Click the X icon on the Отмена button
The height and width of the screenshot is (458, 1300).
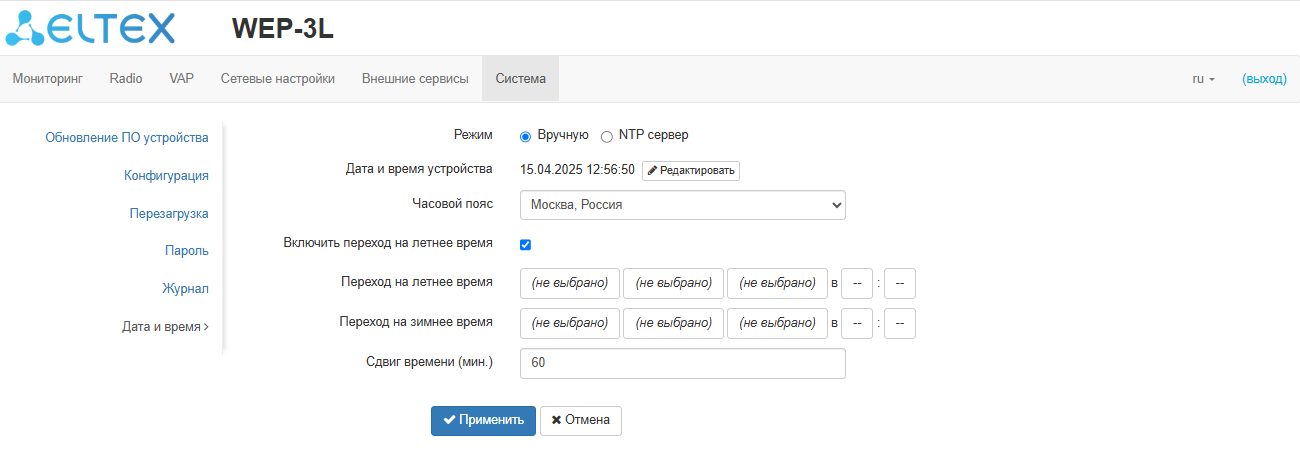click(x=556, y=420)
